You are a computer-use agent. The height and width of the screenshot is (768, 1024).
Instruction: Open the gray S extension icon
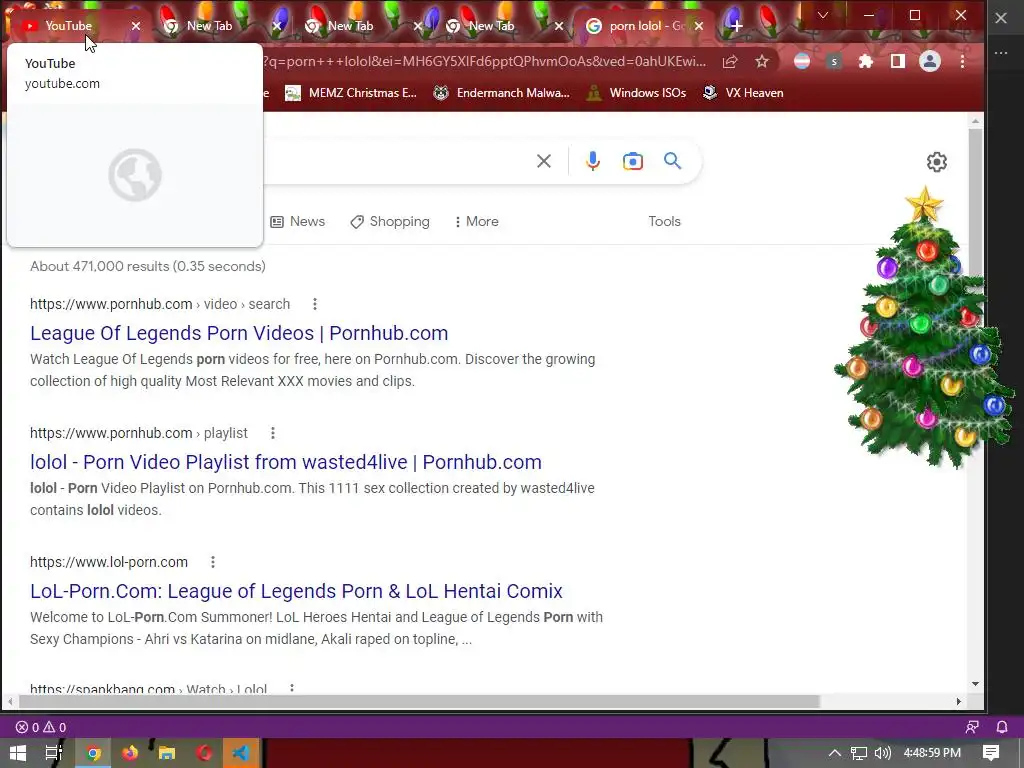(834, 61)
